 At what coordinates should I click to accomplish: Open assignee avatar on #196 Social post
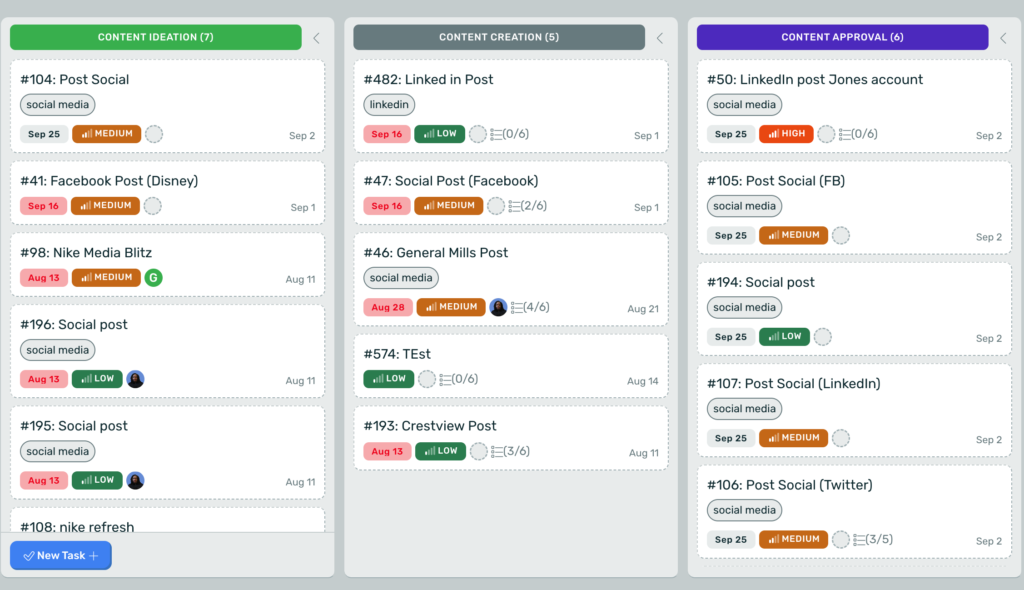point(135,379)
